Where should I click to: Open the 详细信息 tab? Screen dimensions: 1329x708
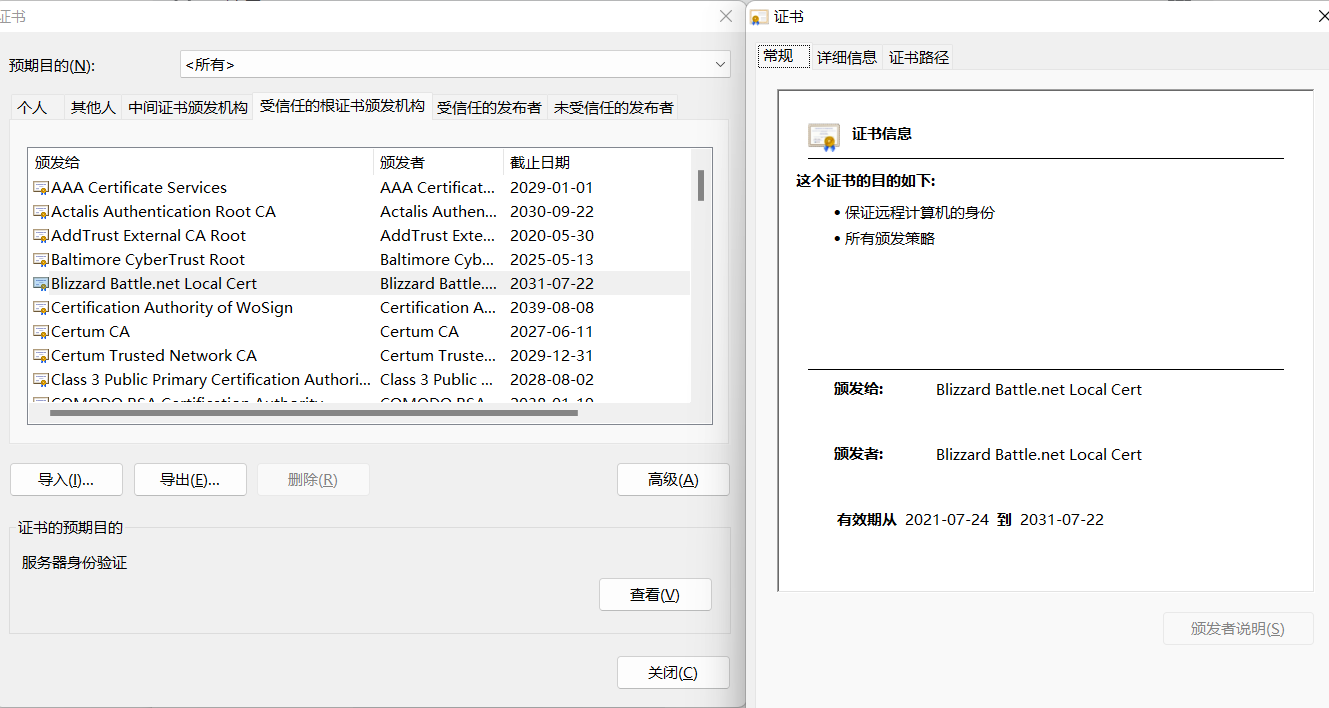click(x=847, y=57)
